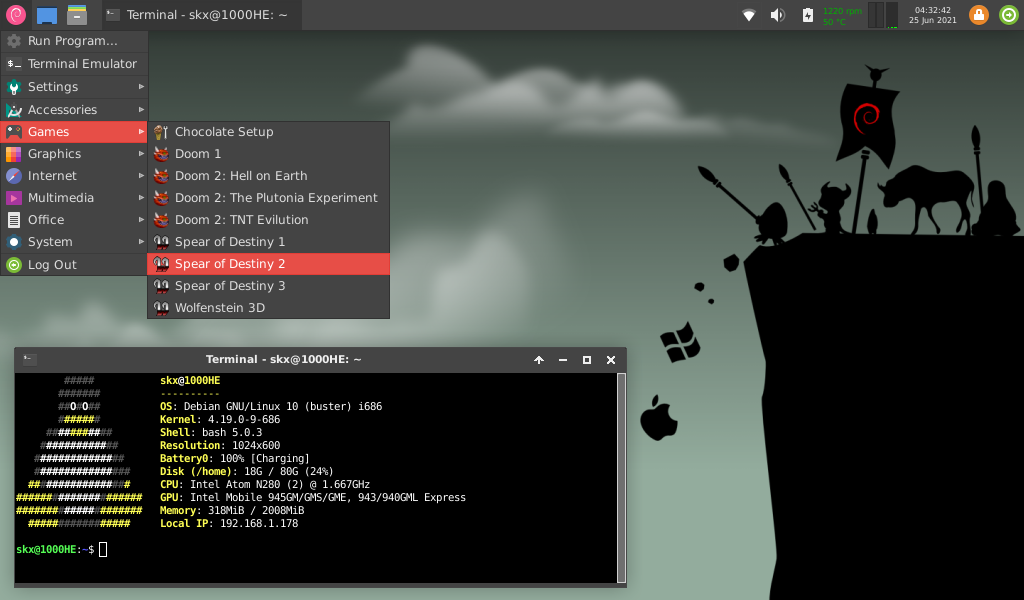
Task: Expand the arrow beside Games
Action: click(x=141, y=131)
